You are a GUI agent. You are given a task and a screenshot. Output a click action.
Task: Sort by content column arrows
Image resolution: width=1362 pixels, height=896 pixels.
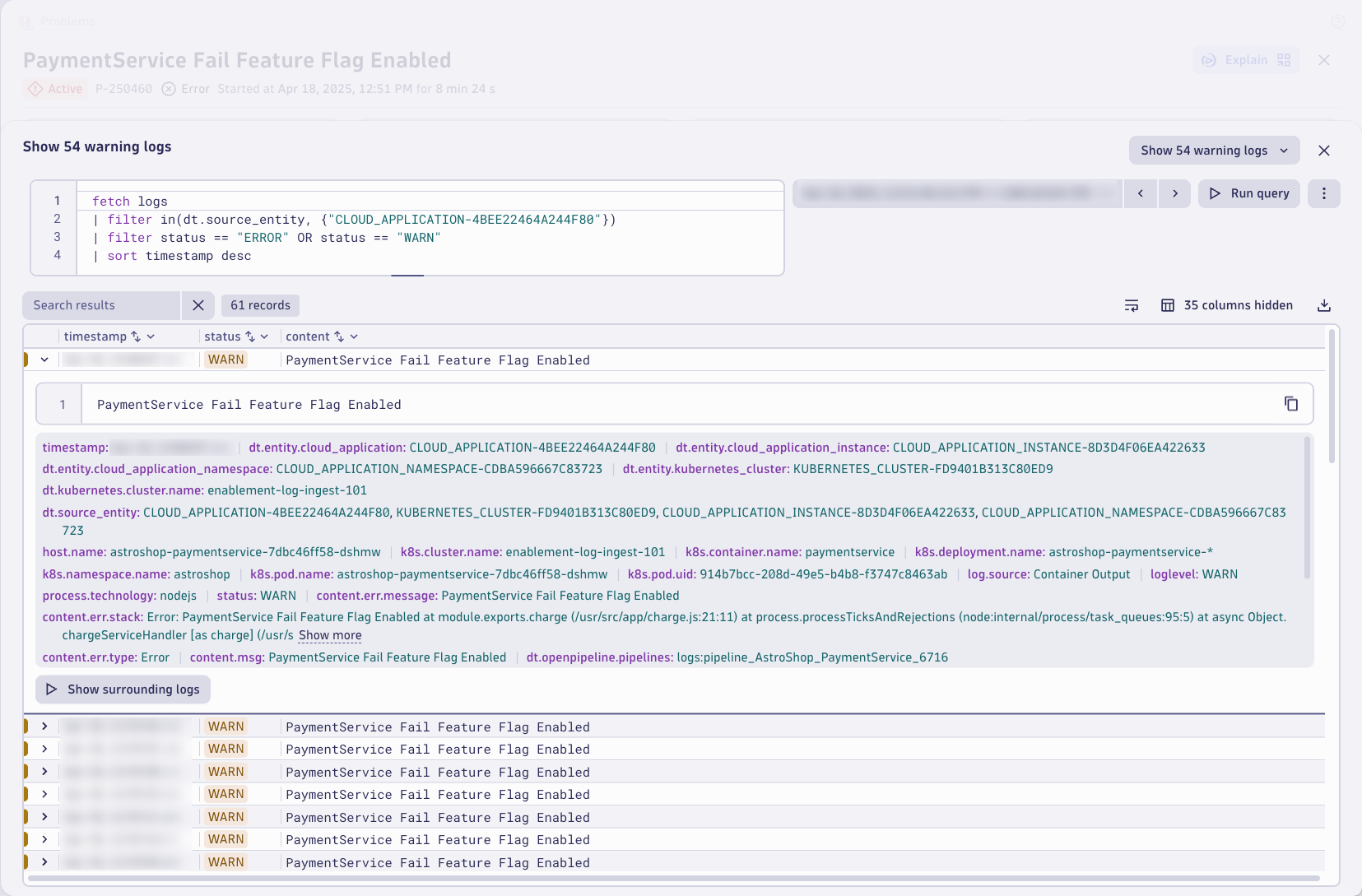(339, 337)
